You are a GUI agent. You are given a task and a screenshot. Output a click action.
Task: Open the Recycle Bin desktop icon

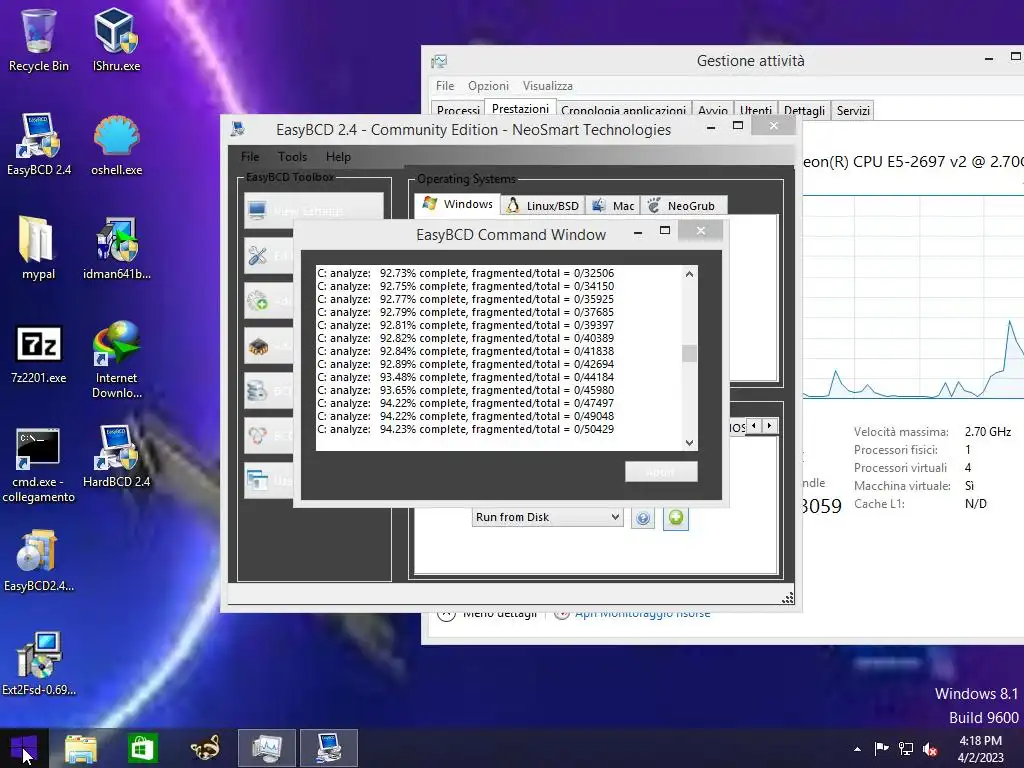(x=39, y=40)
